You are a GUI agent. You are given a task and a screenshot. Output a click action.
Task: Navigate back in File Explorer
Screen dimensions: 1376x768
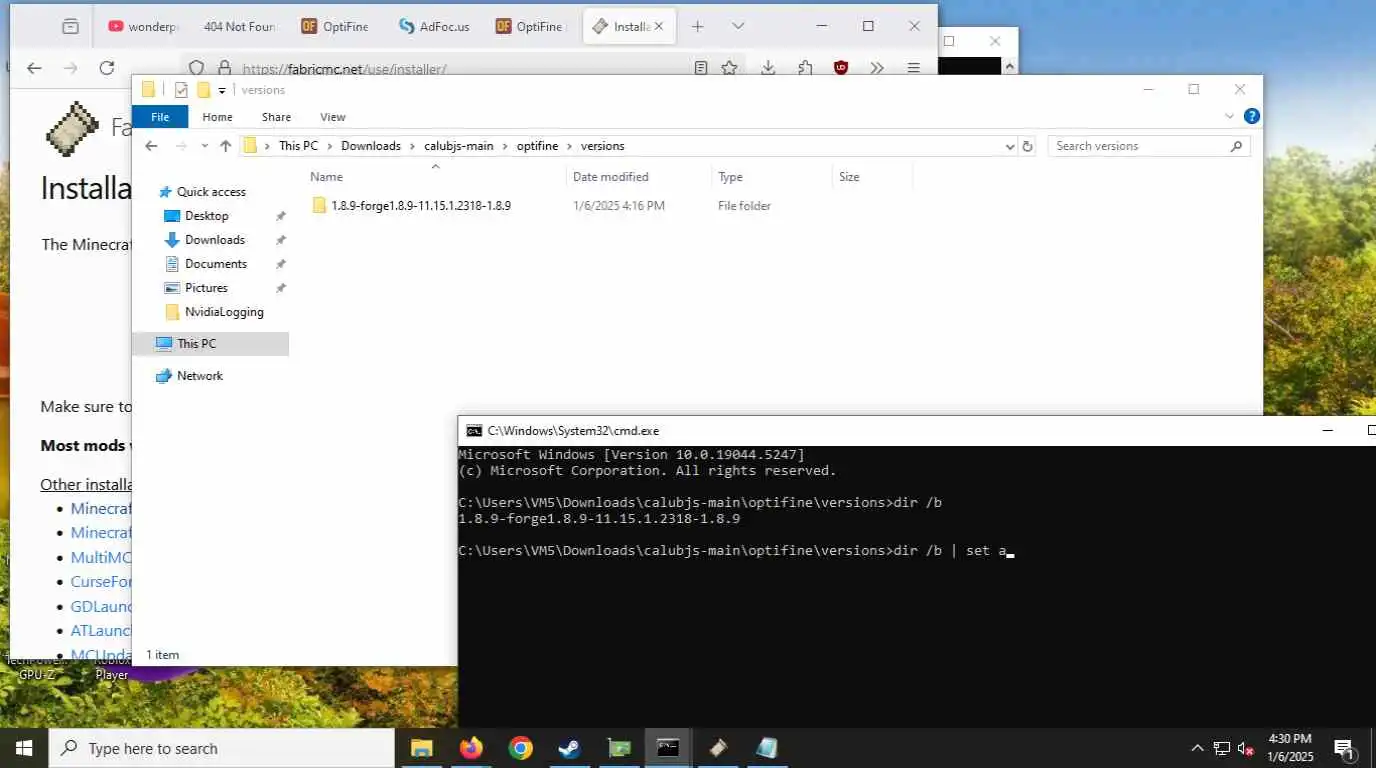point(152,146)
